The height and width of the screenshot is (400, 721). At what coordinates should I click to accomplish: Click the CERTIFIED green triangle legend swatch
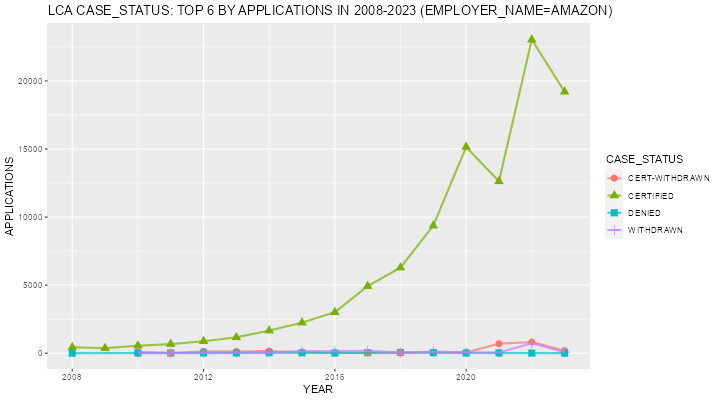[x=614, y=195]
